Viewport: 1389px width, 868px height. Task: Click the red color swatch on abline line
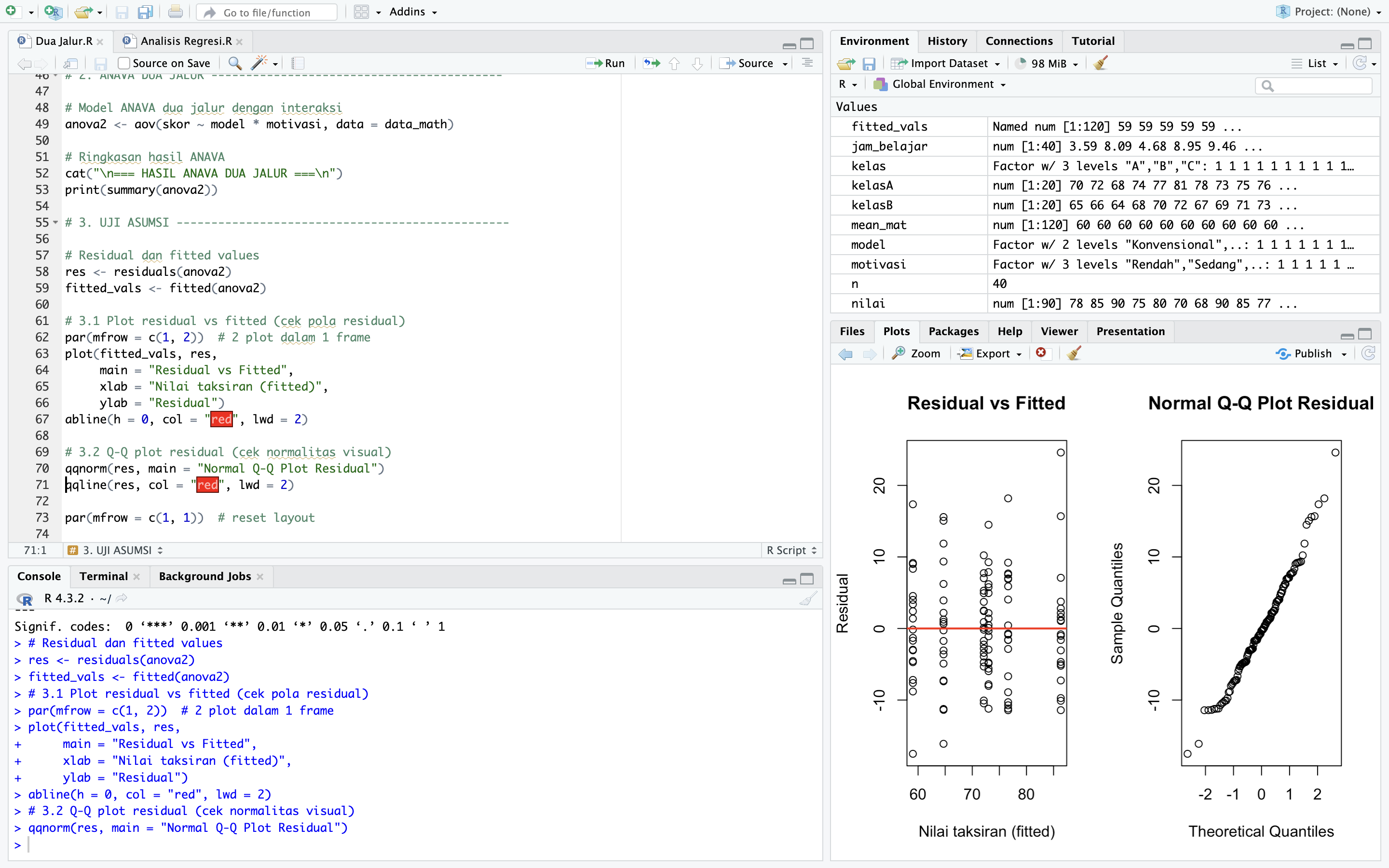[x=221, y=419]
